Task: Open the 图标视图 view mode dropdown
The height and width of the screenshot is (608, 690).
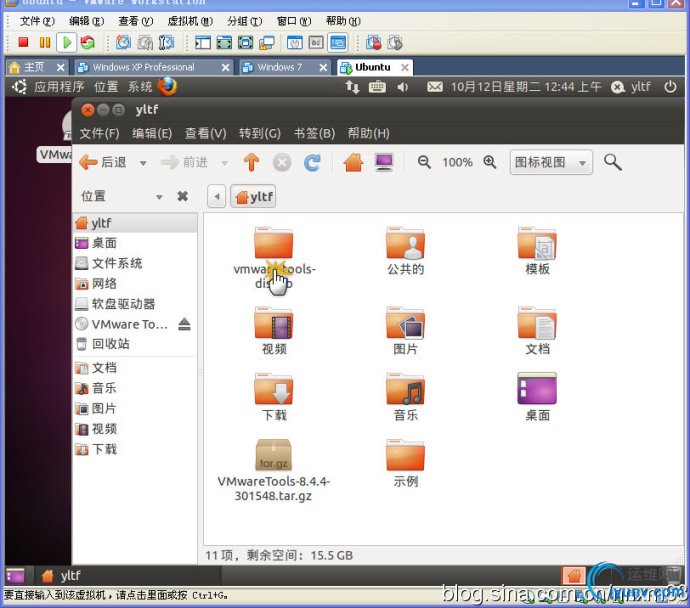Action: pos(551,162)
